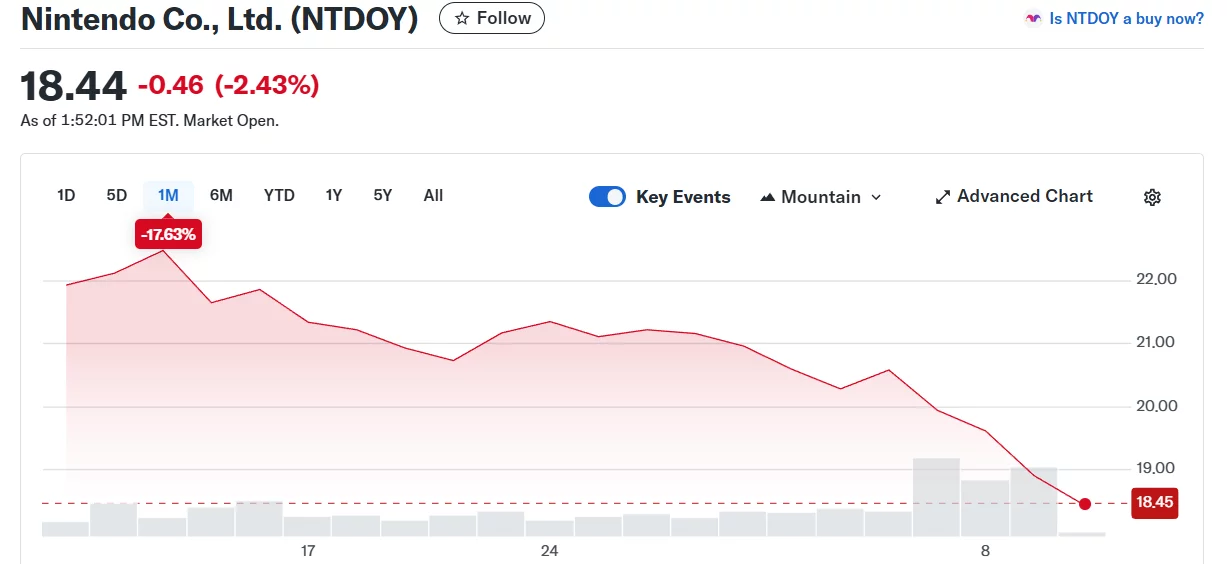The width and height of the screenshot is (1227, 564).
Task: Click the purple icon beside 'Is NTDOY a buy now?'
Action: [x=1033, y=19]
